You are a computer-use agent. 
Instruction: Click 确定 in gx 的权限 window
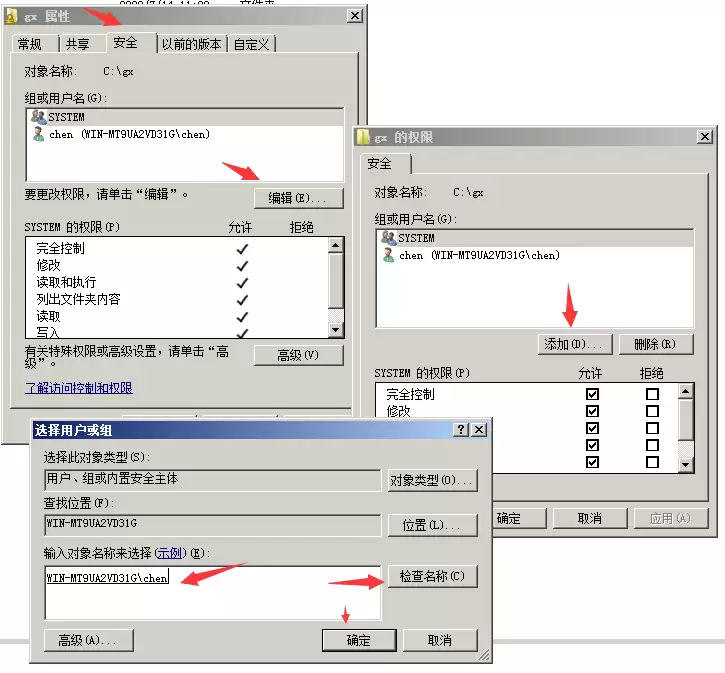519,518
